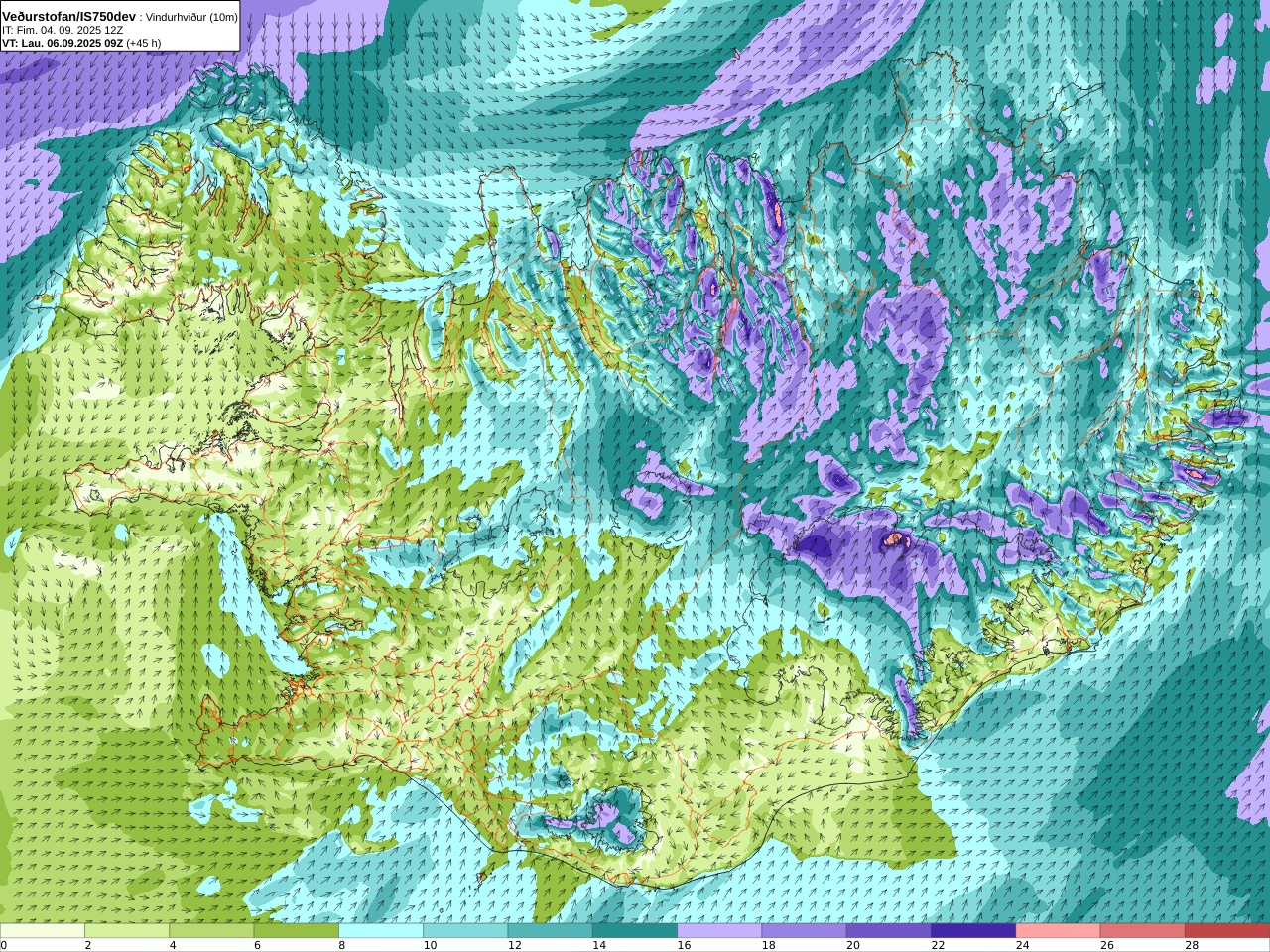Click the "VT: Lau. 06.09.2025 09Z" valid time
This screenshot has width=1270, height=952.
pyautogui.click(x=63, y=43)
